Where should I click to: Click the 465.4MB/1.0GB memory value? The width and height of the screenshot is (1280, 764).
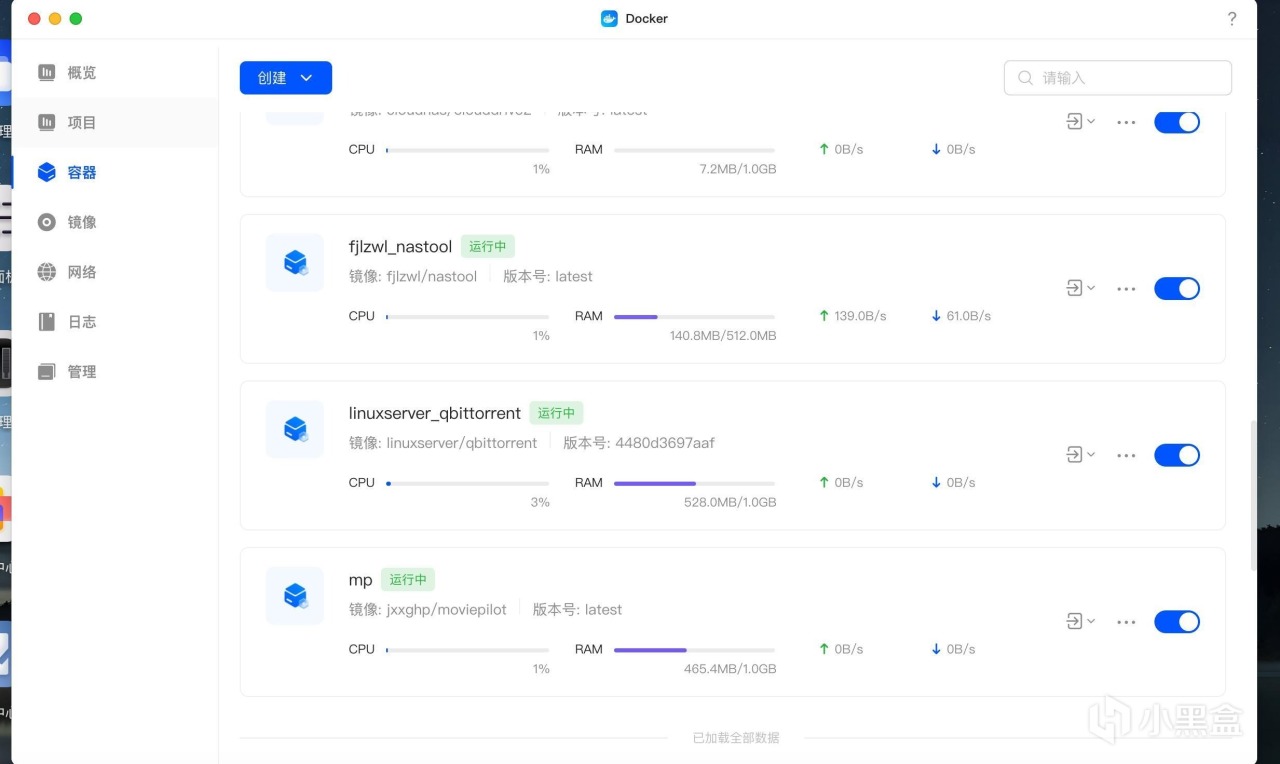[730, 669]
